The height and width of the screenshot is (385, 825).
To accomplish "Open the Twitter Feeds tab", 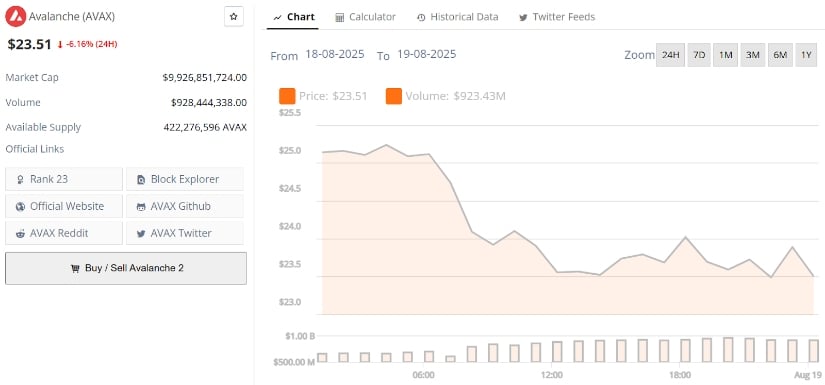I will 557,17.
